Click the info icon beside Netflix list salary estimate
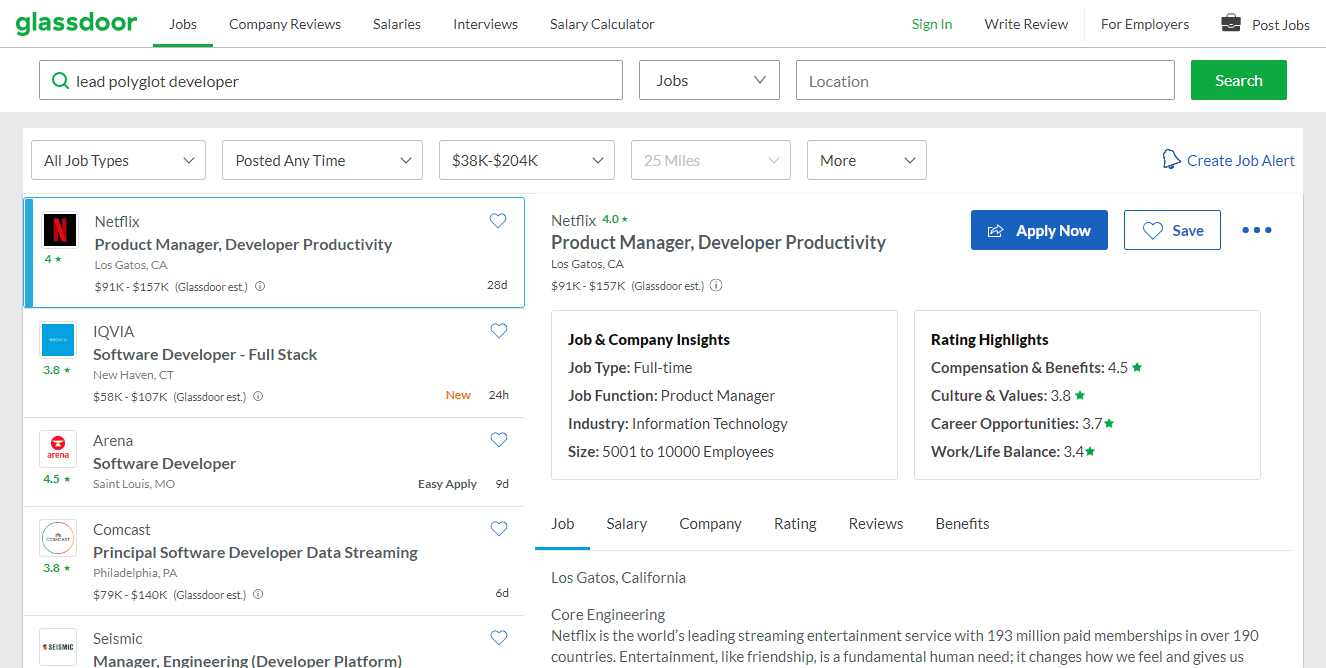1326x668 pixels. (260, 286)
